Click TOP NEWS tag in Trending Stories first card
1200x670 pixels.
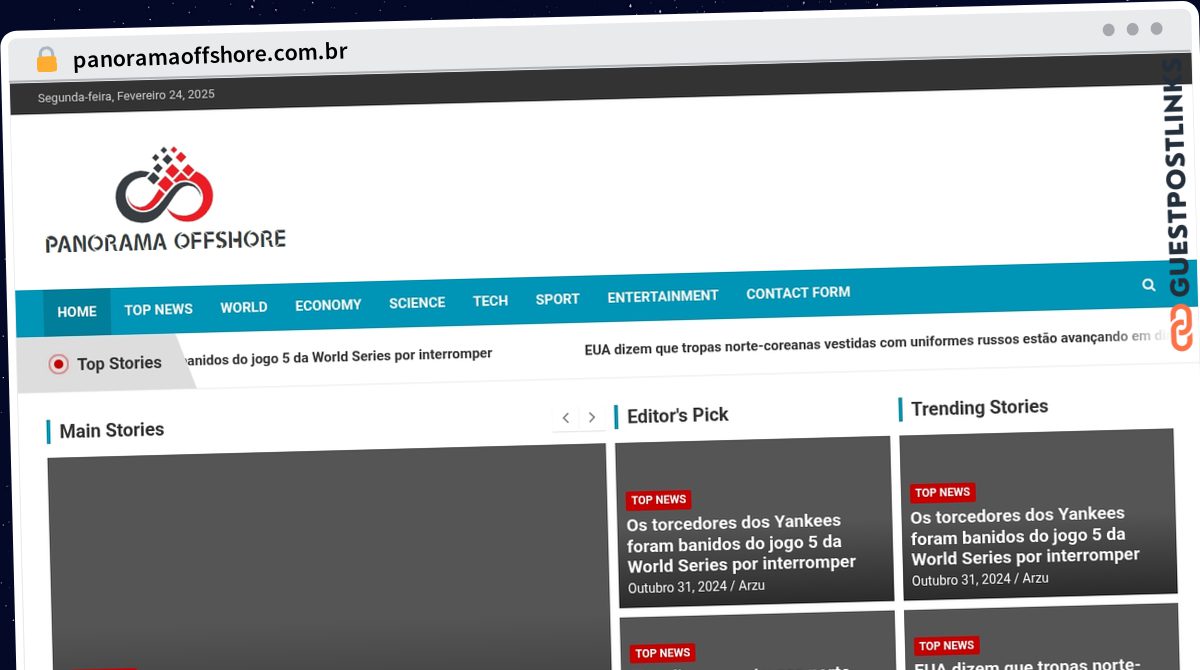pos(942,492)
